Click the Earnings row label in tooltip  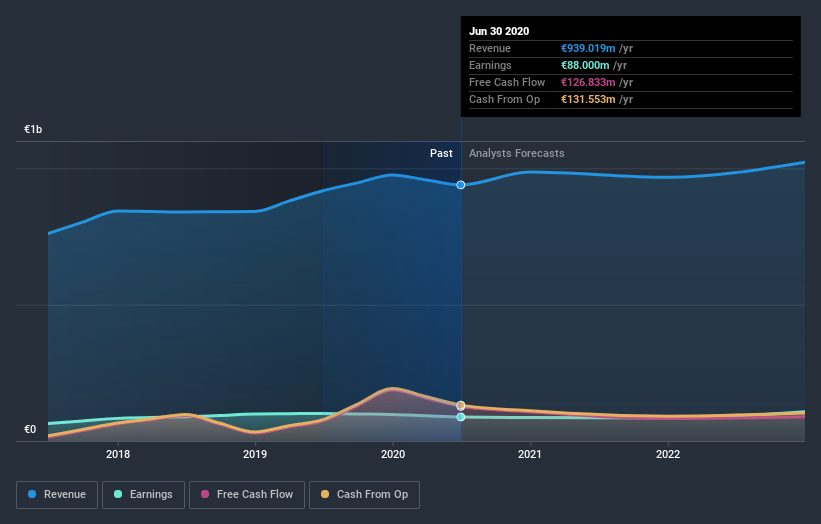[490, 65]
